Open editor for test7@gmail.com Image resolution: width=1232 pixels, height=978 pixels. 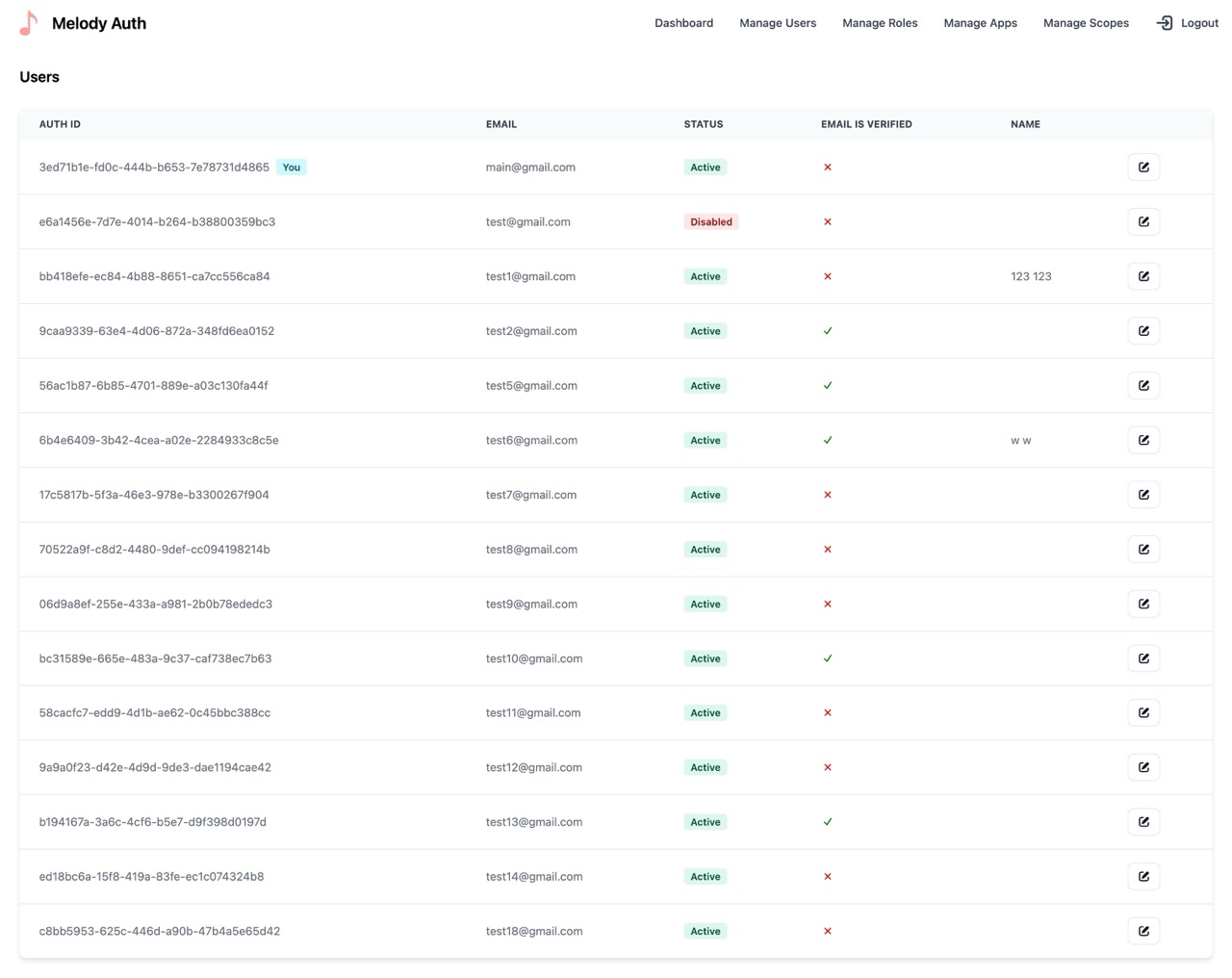(x=1143, y=495)
